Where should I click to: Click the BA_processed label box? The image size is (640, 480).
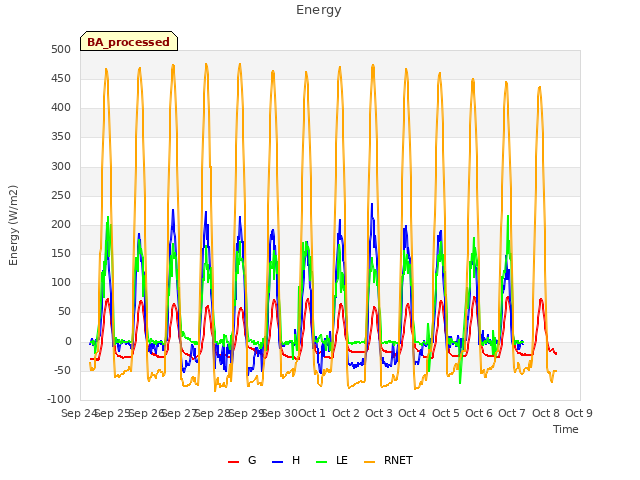click(x=129, y=41)
